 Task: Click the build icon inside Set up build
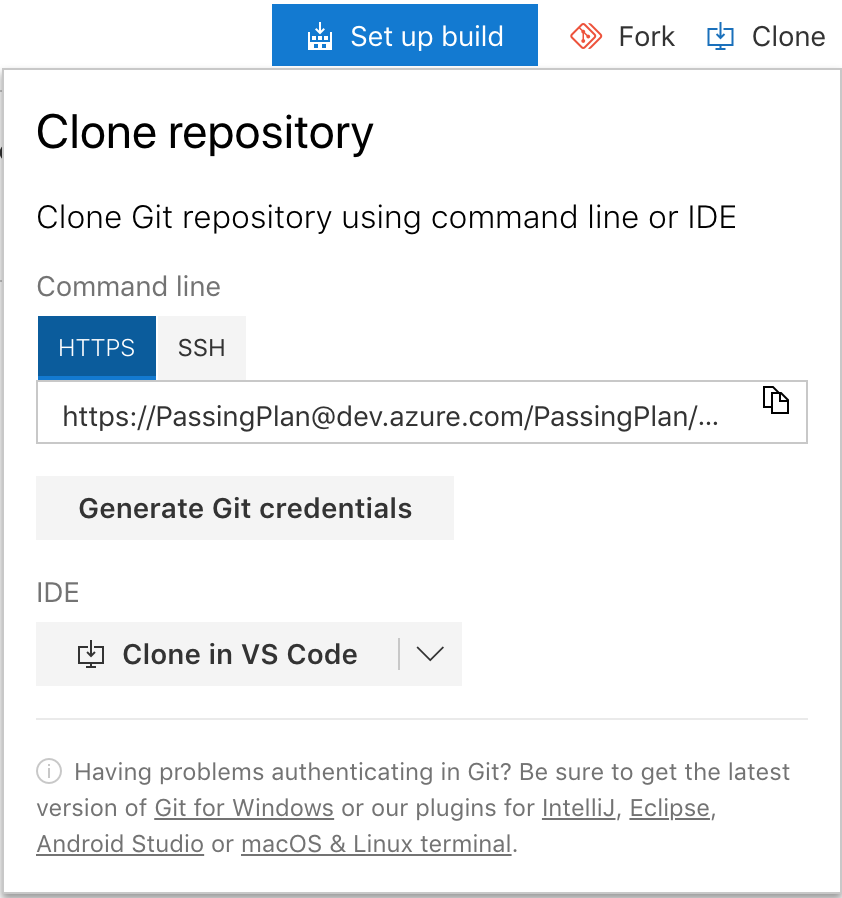click(320, 36)
